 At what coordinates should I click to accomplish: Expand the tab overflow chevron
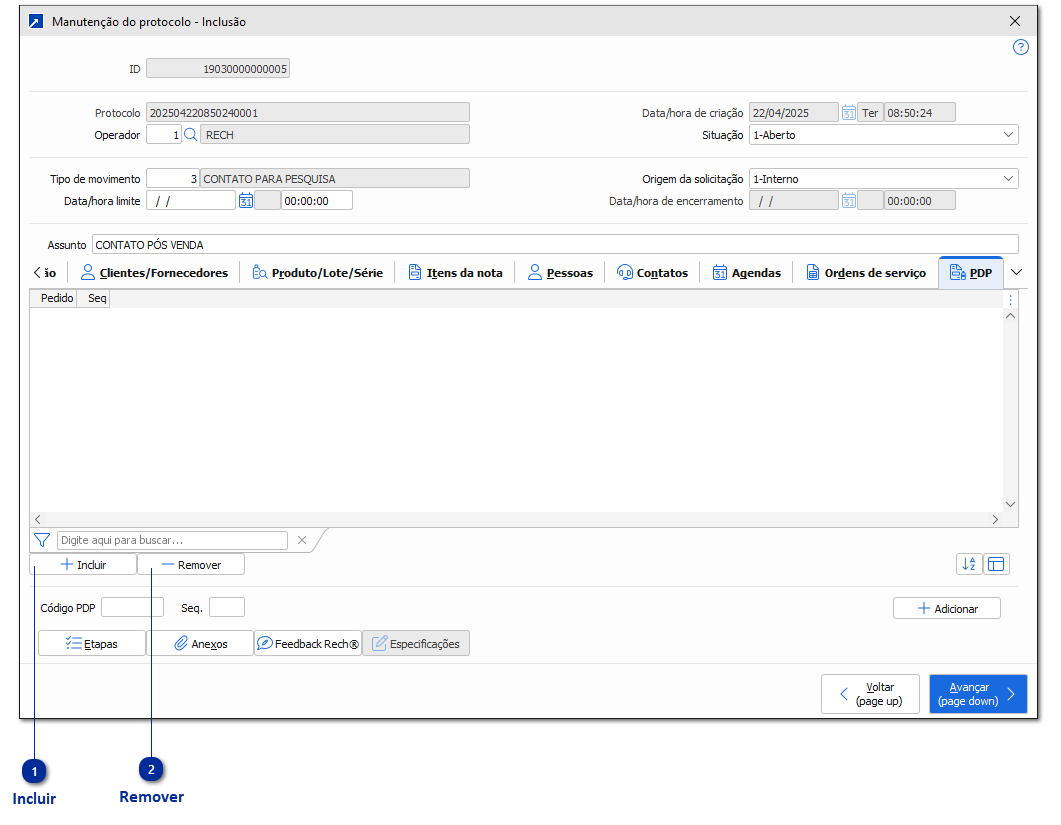pyautogui.click(x=1016, y=272)
